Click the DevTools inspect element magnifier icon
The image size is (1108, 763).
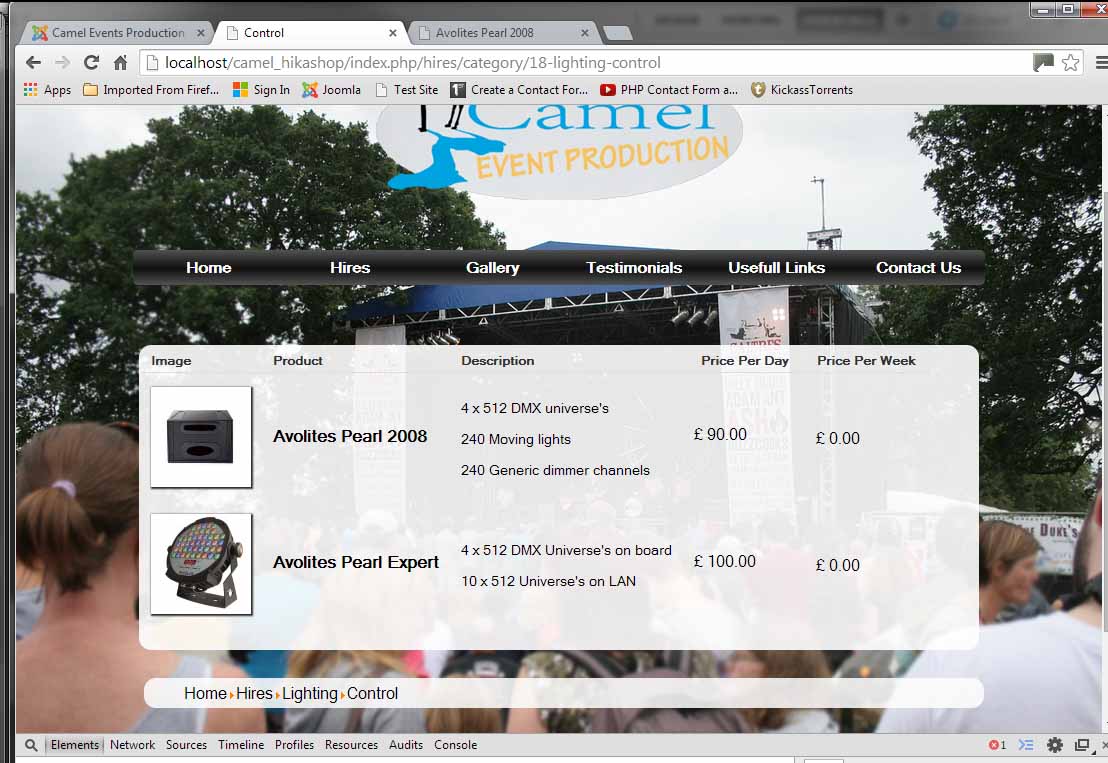point(31,745)
